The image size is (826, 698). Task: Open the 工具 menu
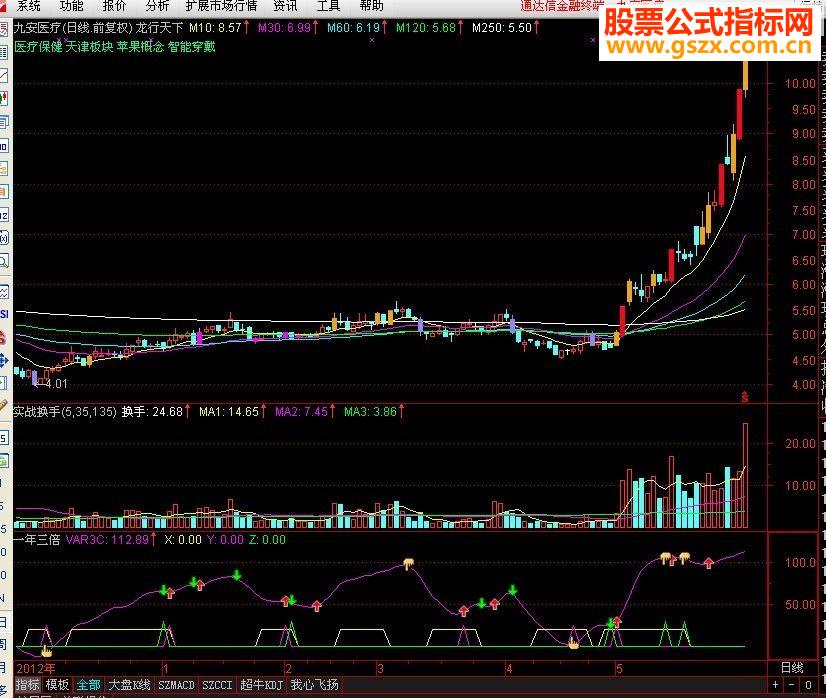coord(328,6)
